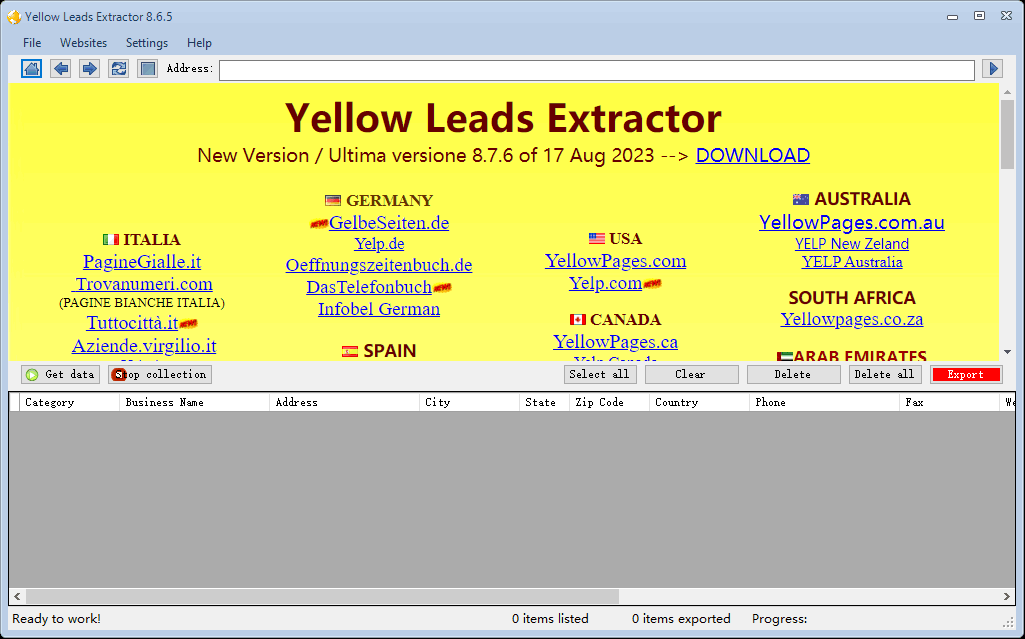Open the Help menu
The image size is (1025, 639).
199,43
